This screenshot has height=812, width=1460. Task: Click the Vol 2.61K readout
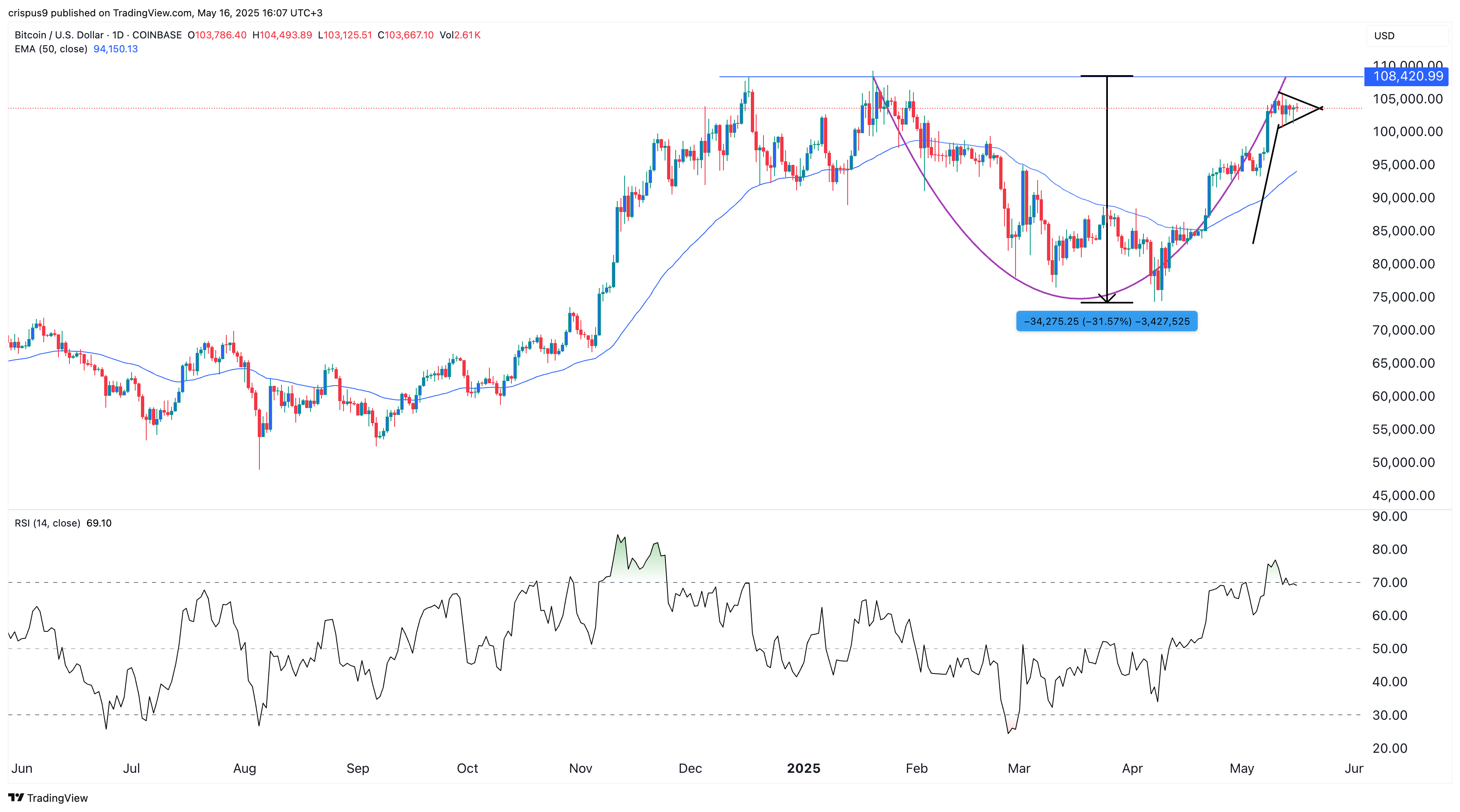[460, 35]
